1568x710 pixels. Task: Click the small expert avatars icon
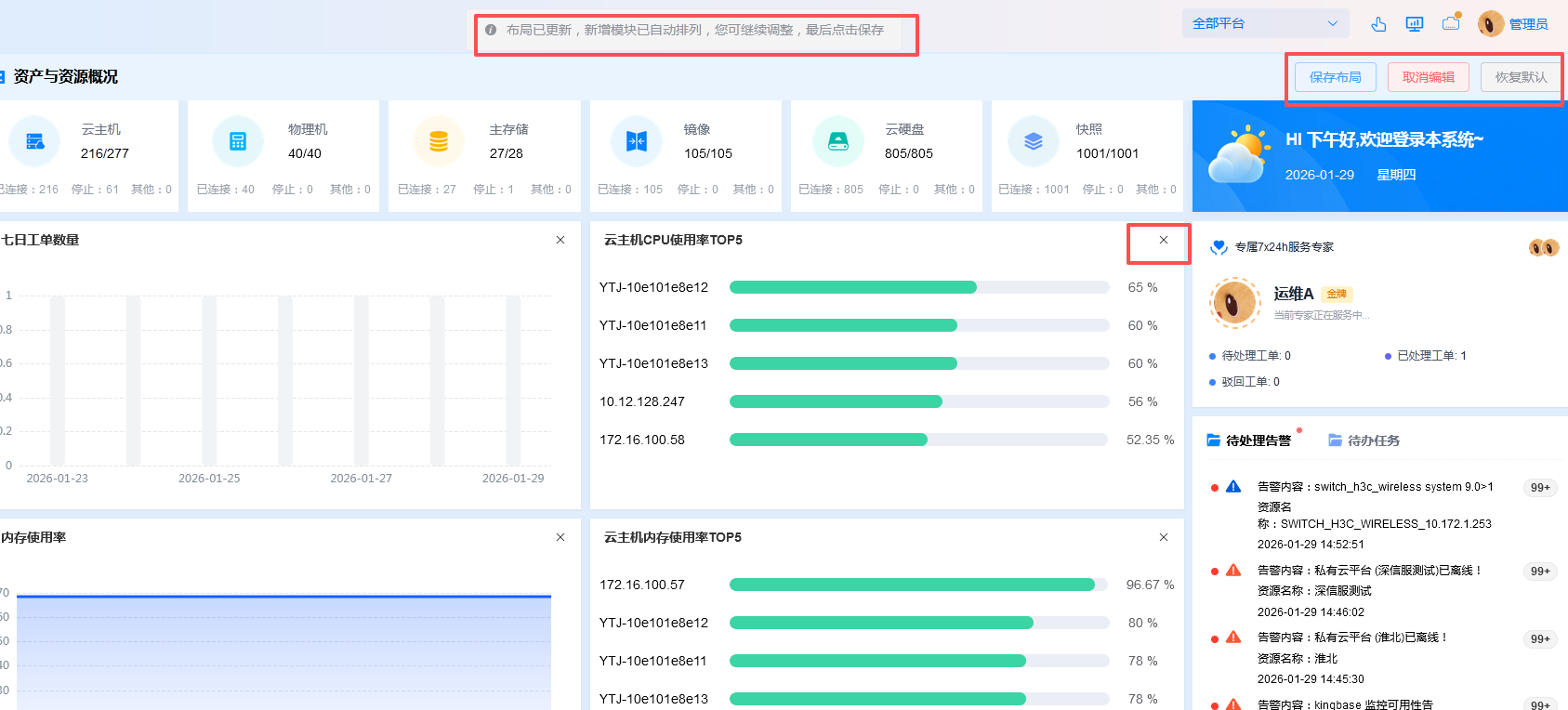(1544, 247)
